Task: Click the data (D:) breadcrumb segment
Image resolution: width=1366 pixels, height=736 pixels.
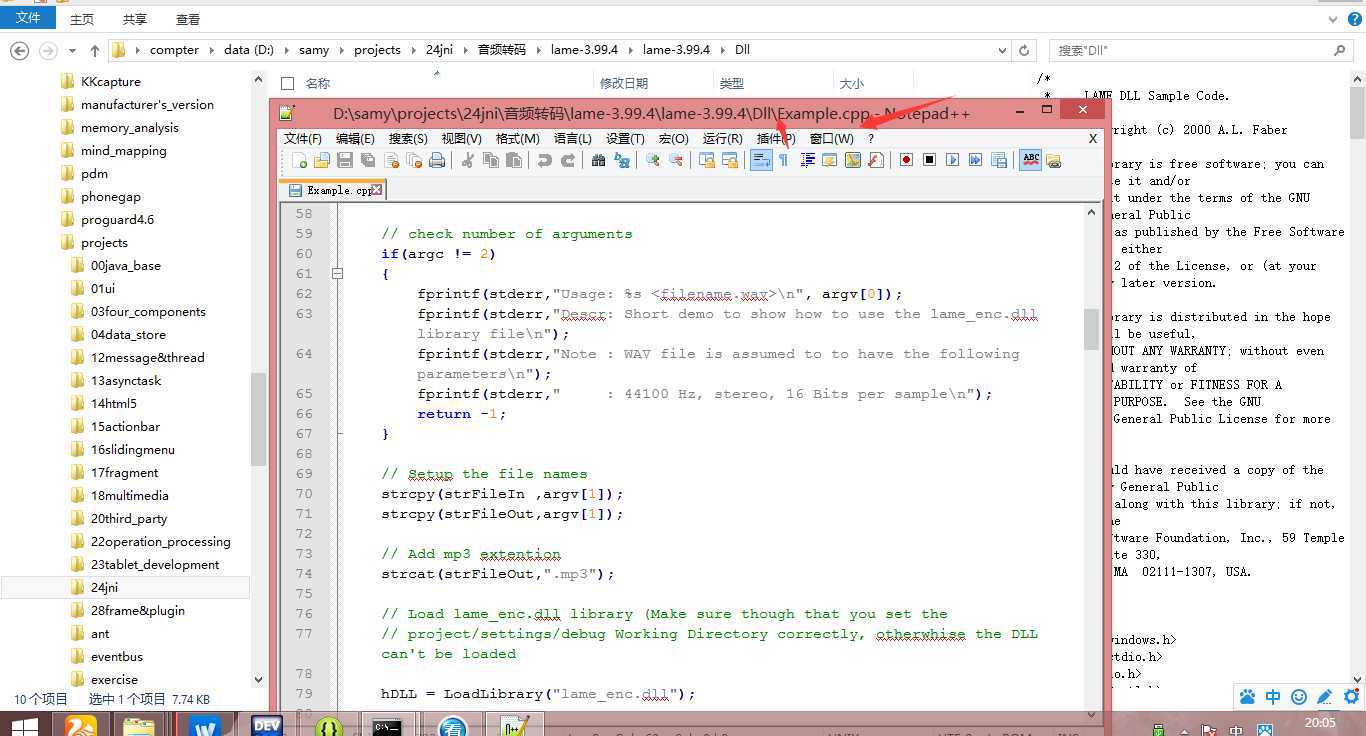Action: [x=248, y=50]
